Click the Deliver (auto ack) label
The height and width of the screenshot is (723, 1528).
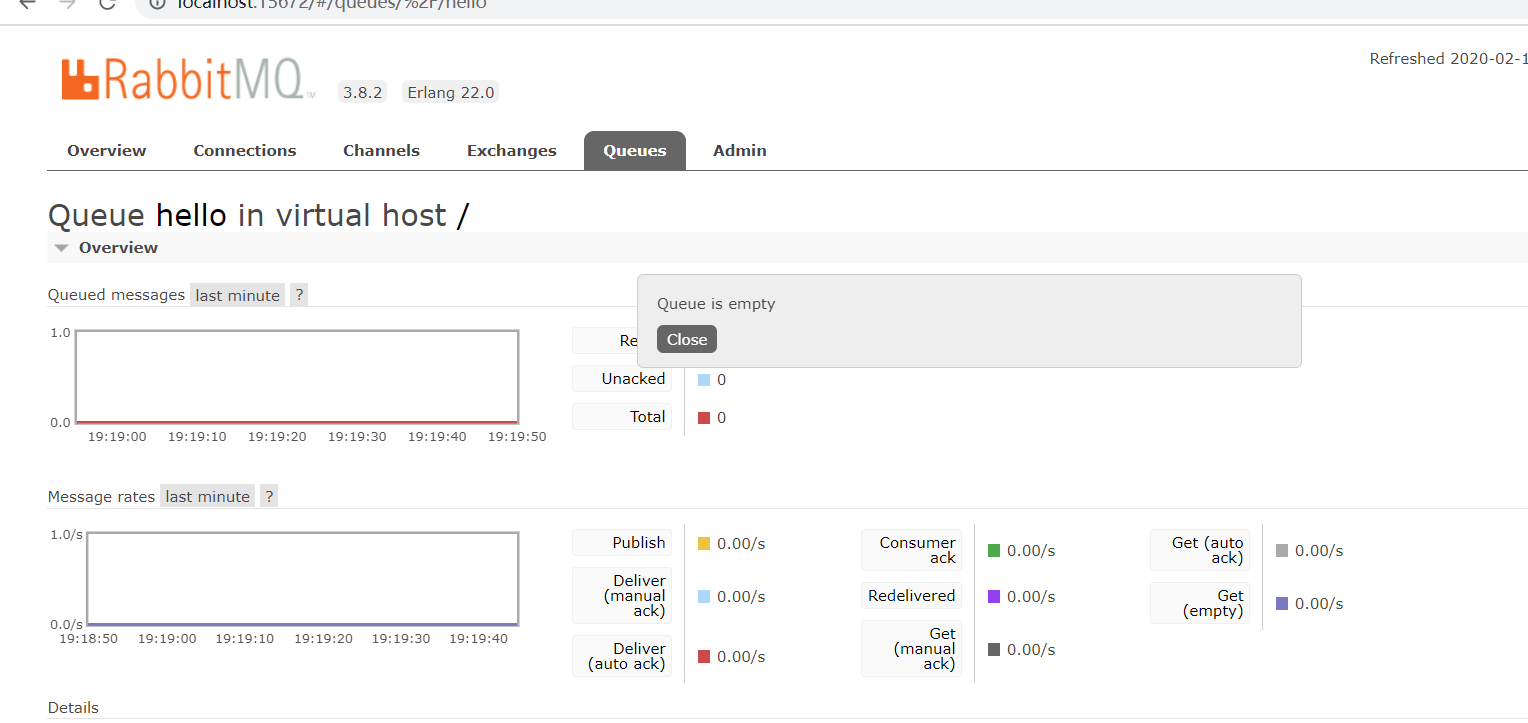coord(622,656)
